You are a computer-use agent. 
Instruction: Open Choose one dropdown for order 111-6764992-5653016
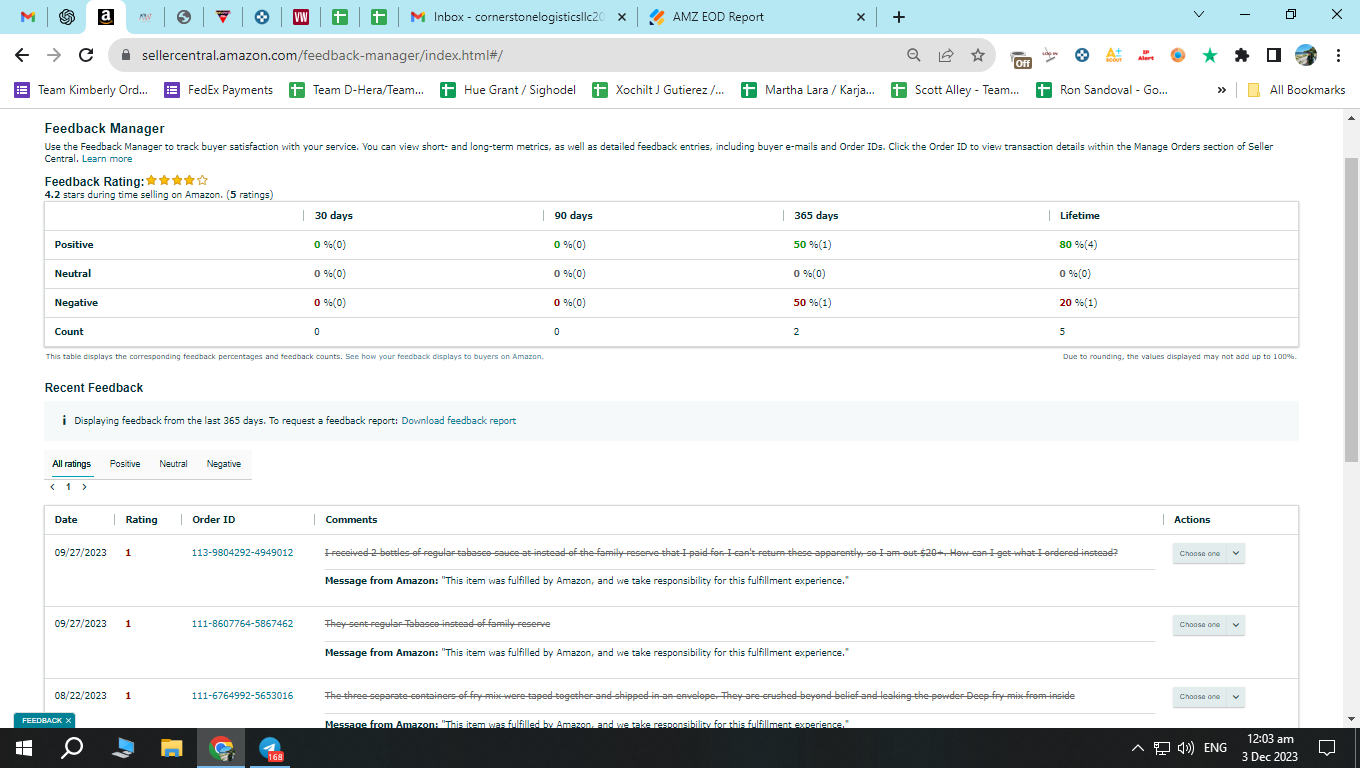pos(1209,696)
